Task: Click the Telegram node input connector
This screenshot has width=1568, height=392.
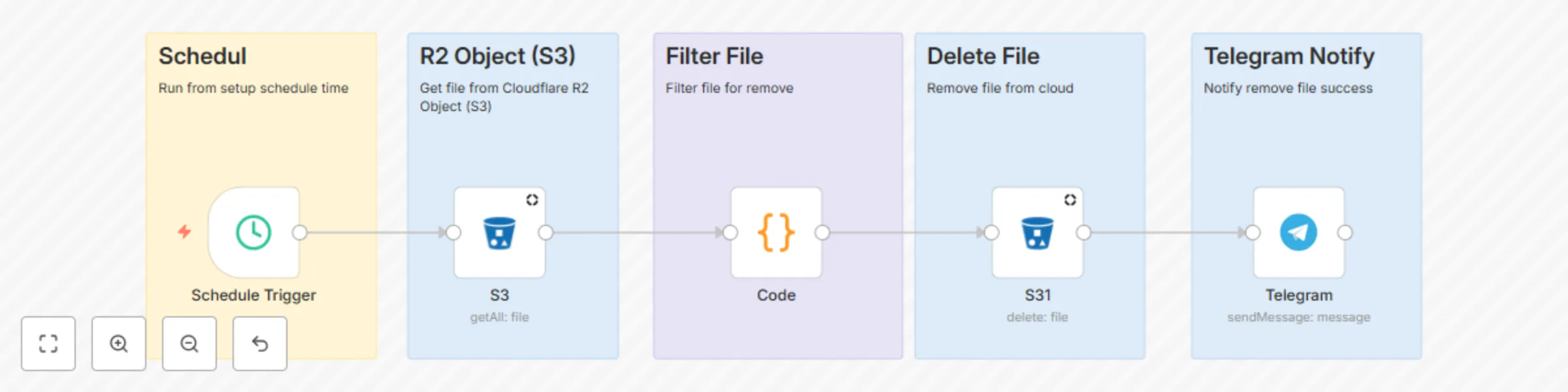Action: [x=1253, y=233]
